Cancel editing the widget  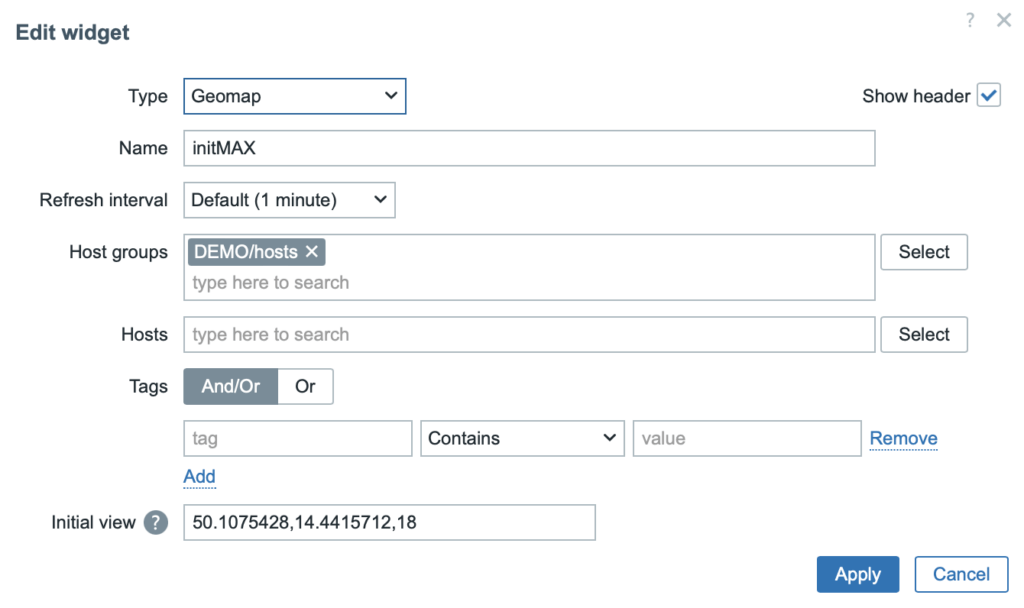pos(961,574)
